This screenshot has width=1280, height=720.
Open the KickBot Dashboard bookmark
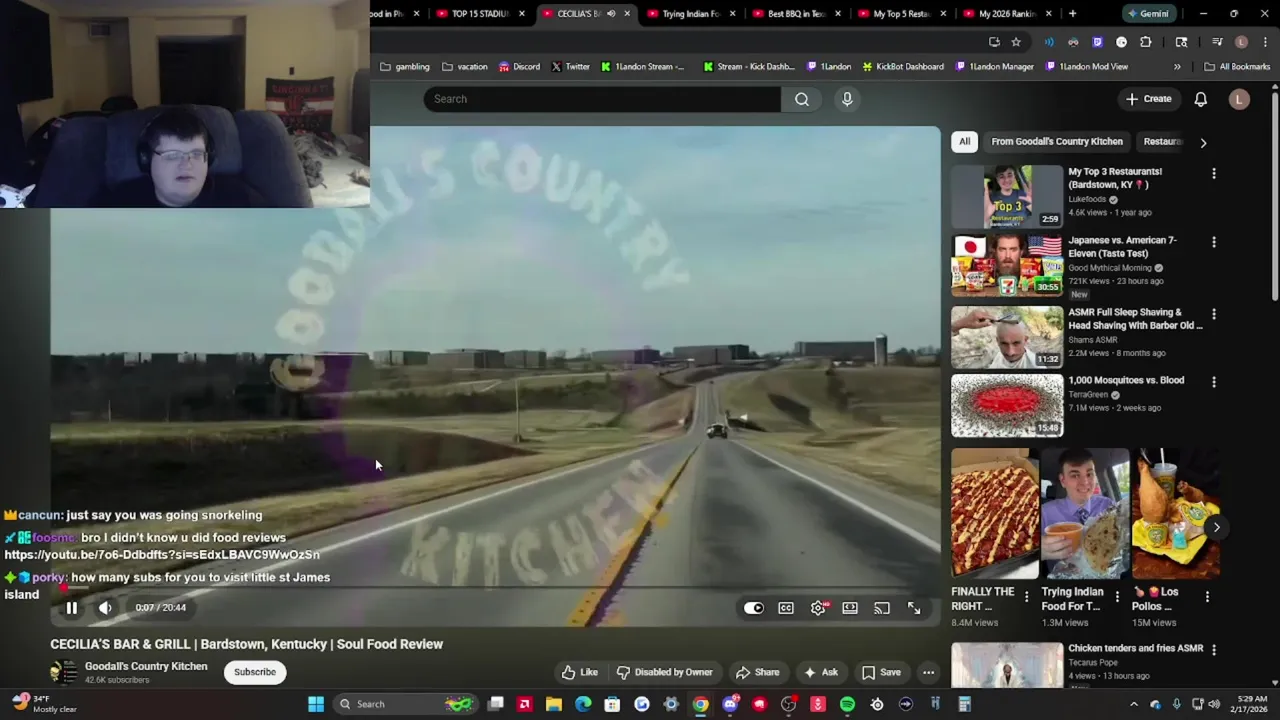[x=902, y=67]
